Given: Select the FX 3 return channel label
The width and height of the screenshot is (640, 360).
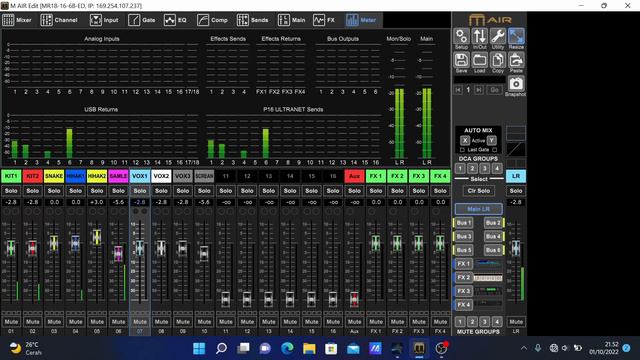Looking at the screenshot, I should pos(419,176).
